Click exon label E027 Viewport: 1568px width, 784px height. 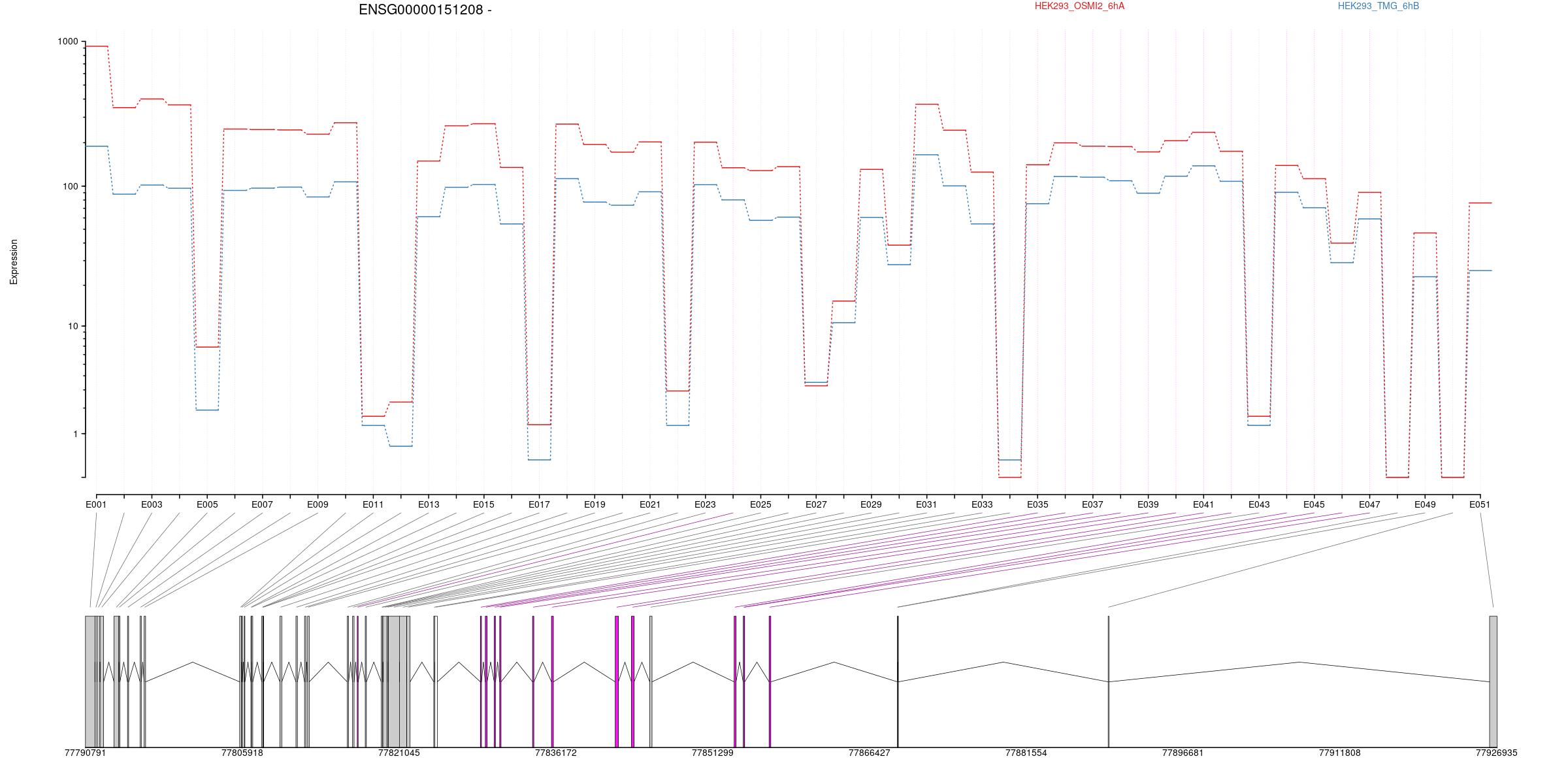point(816,504)
